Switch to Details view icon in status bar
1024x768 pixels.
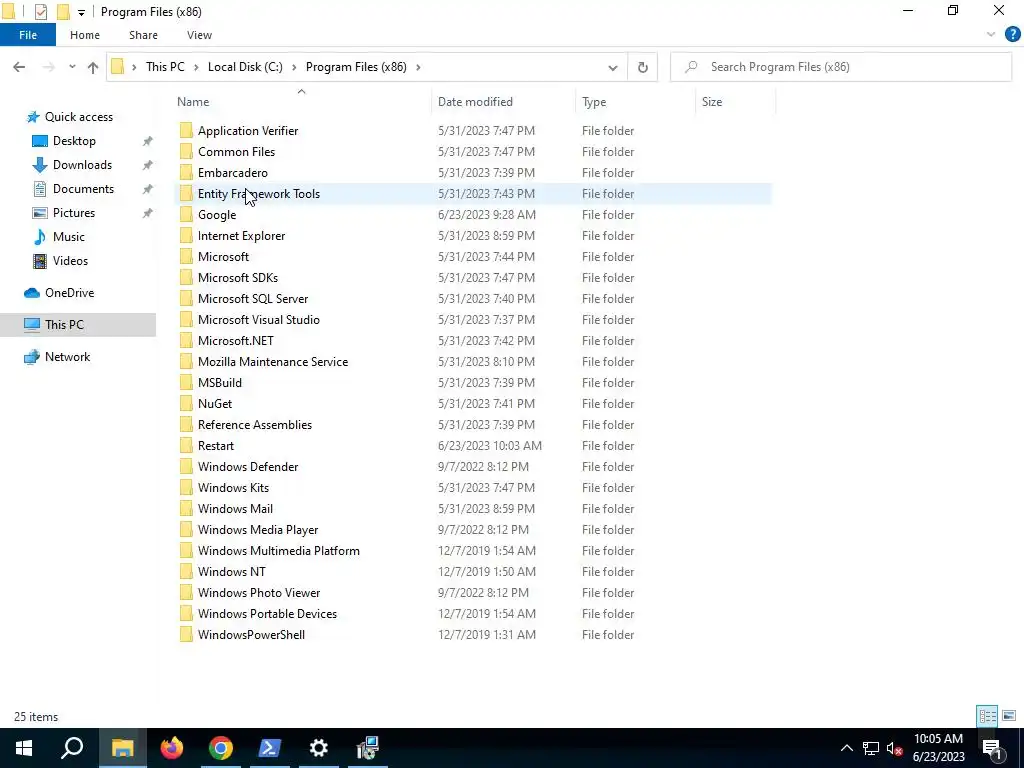pos(987,716)
